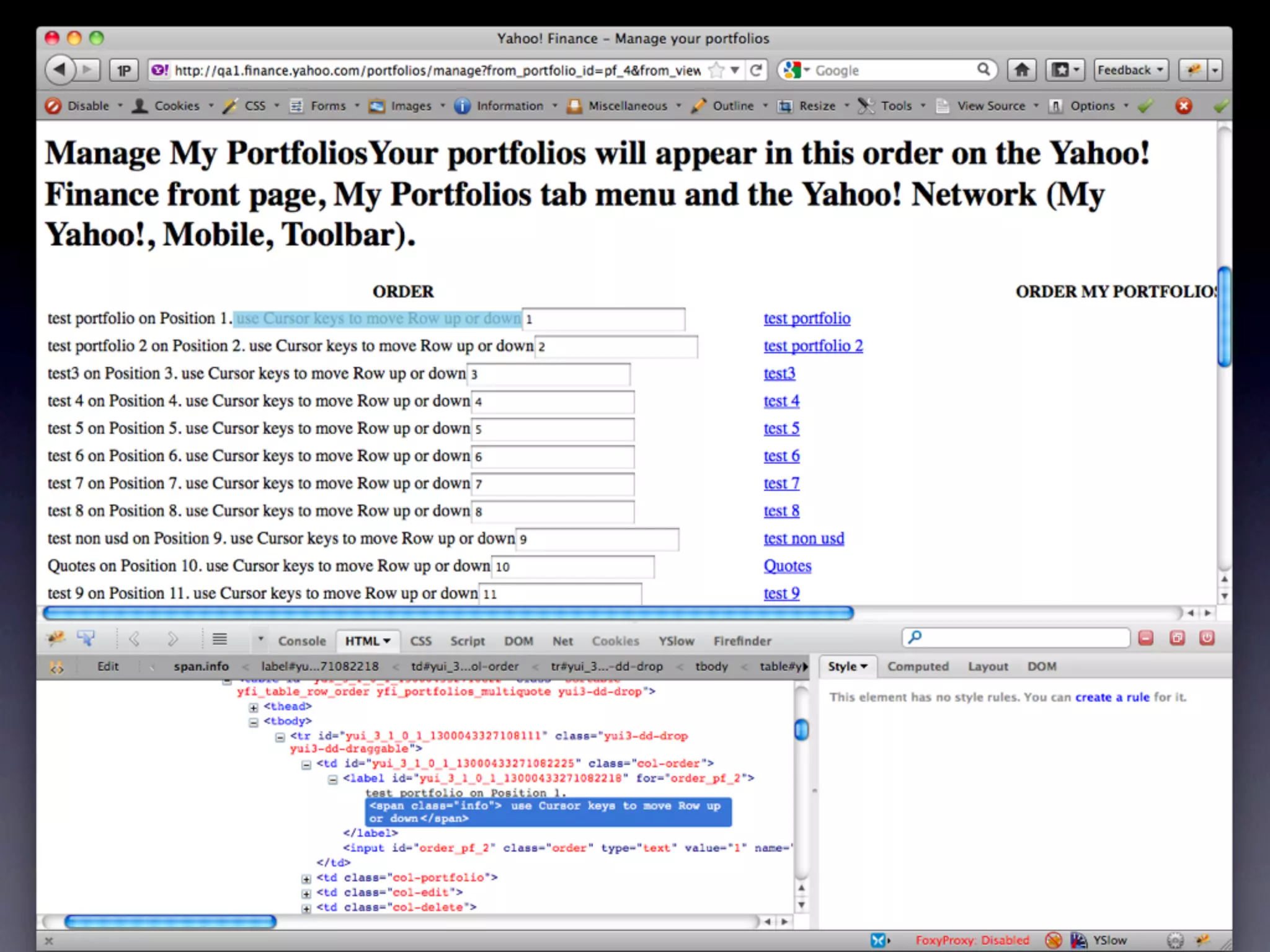Switch to the Console tab
Image resolution: width=1270 pixels, height=952 pixels.
click(301, 641)
